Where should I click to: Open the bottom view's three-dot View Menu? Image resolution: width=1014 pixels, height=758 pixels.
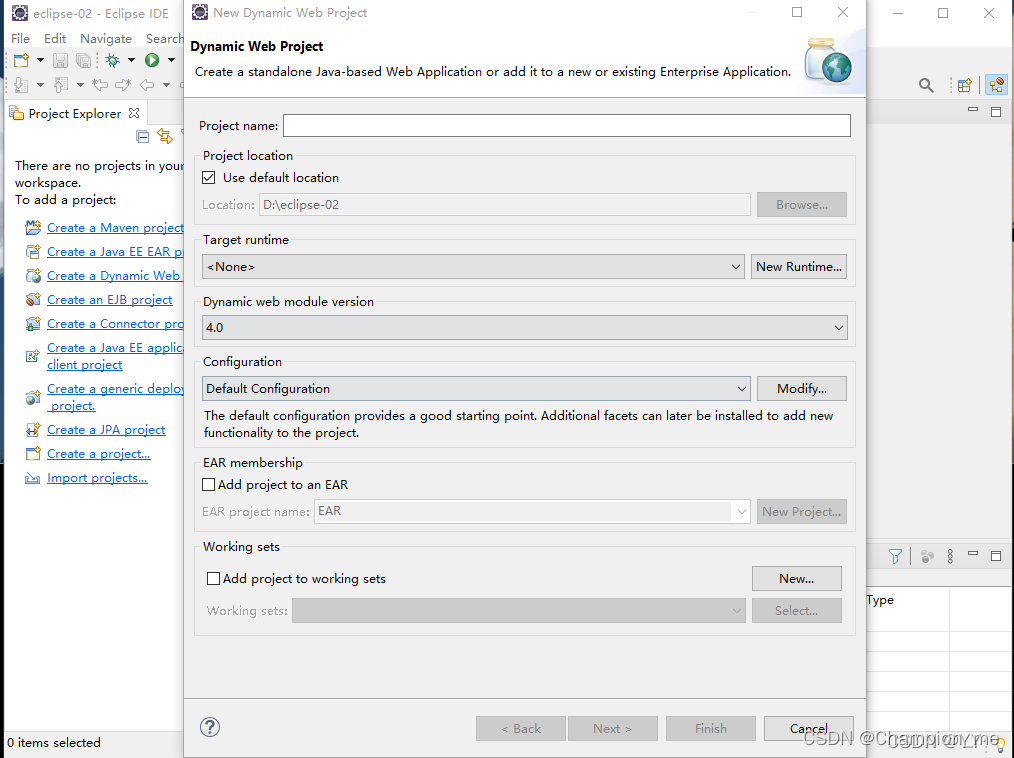pyautogui.click(x=950, y=556)
